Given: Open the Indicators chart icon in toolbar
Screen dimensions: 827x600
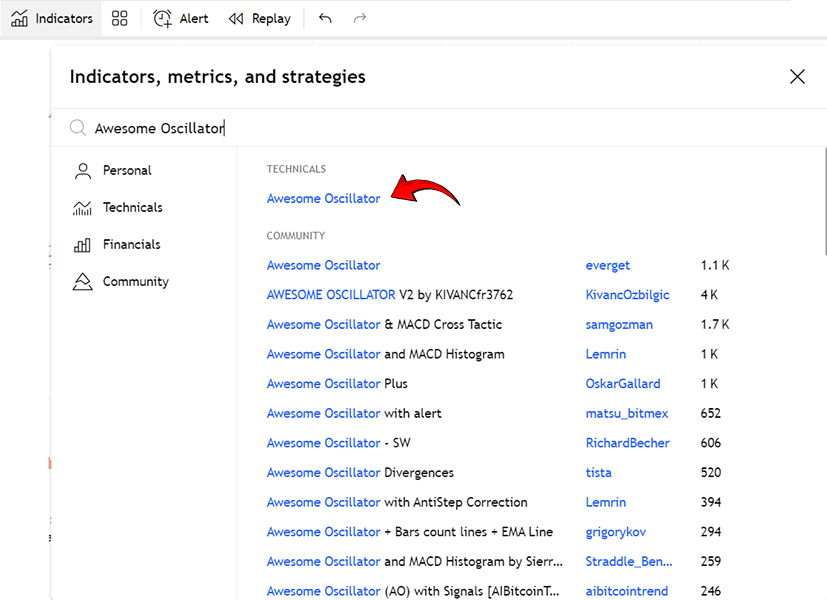Looking at the screenshot, I should (20, 18).
